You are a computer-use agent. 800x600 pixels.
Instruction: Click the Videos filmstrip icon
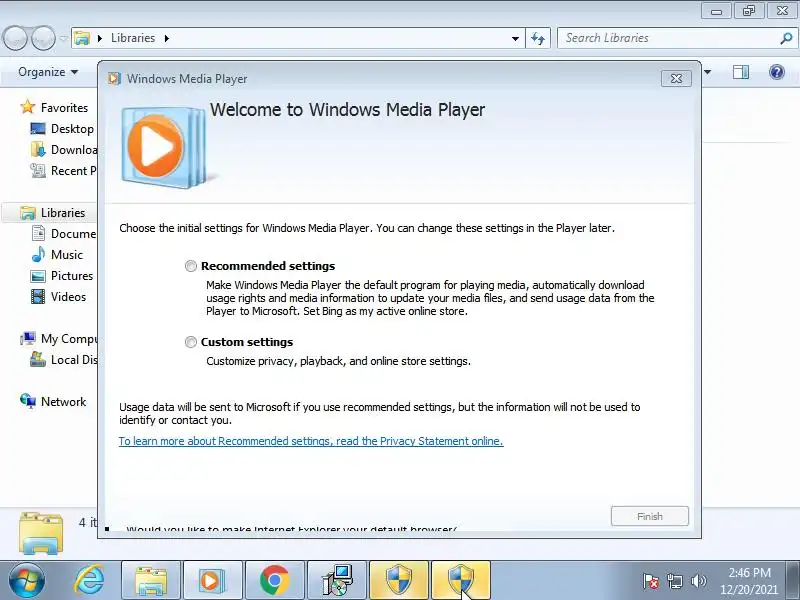point(38,296)
